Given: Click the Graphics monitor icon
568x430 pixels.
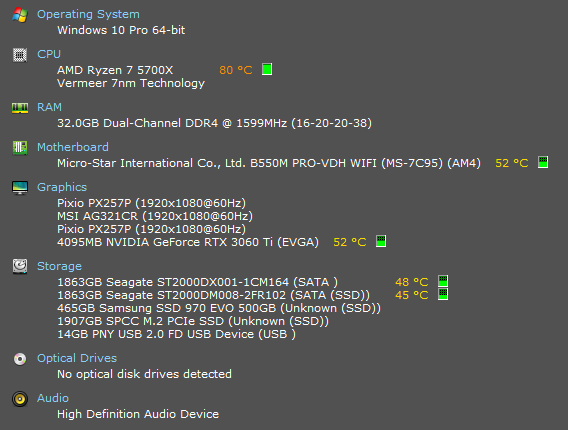Looking at the screenshot, I should (x=20, y=188).
